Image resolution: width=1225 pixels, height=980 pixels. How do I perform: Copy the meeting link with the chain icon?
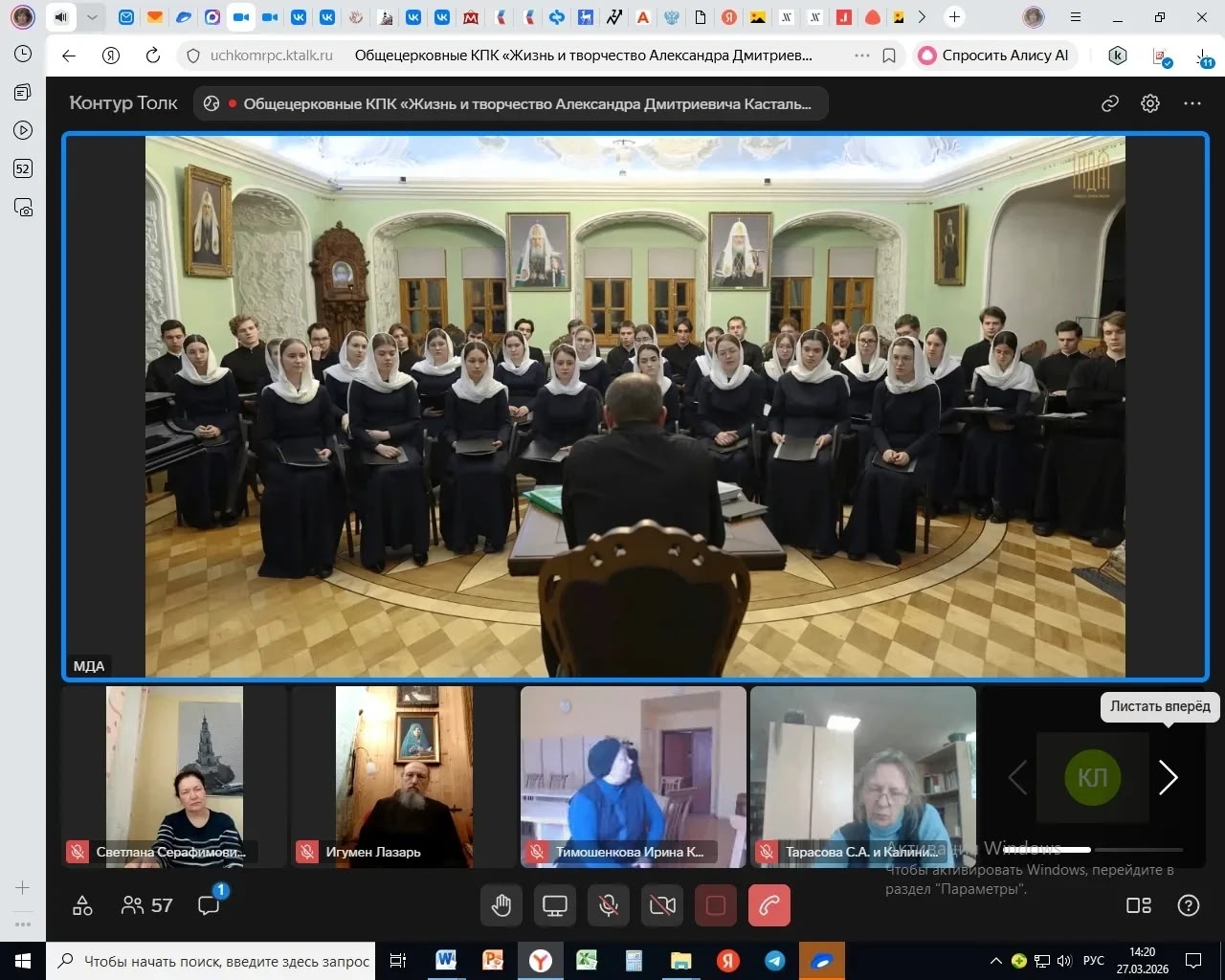pyautogui.click(x=1110, y=103)
